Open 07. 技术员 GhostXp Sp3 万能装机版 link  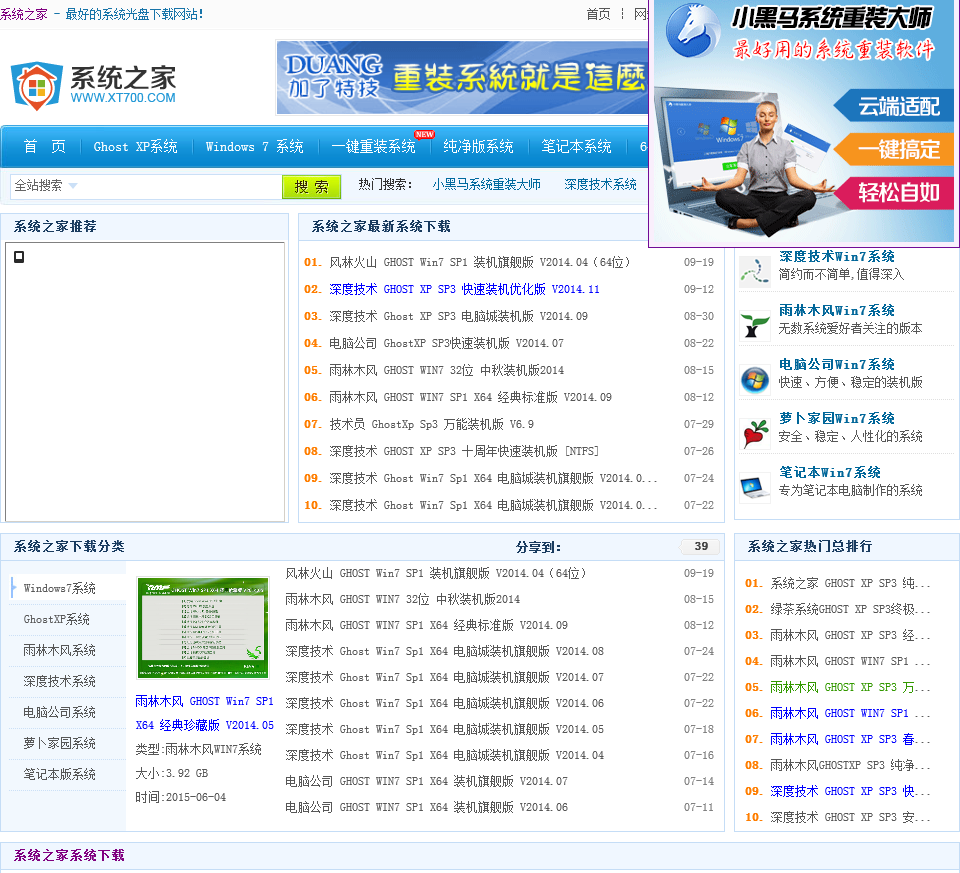coord(432,424)
